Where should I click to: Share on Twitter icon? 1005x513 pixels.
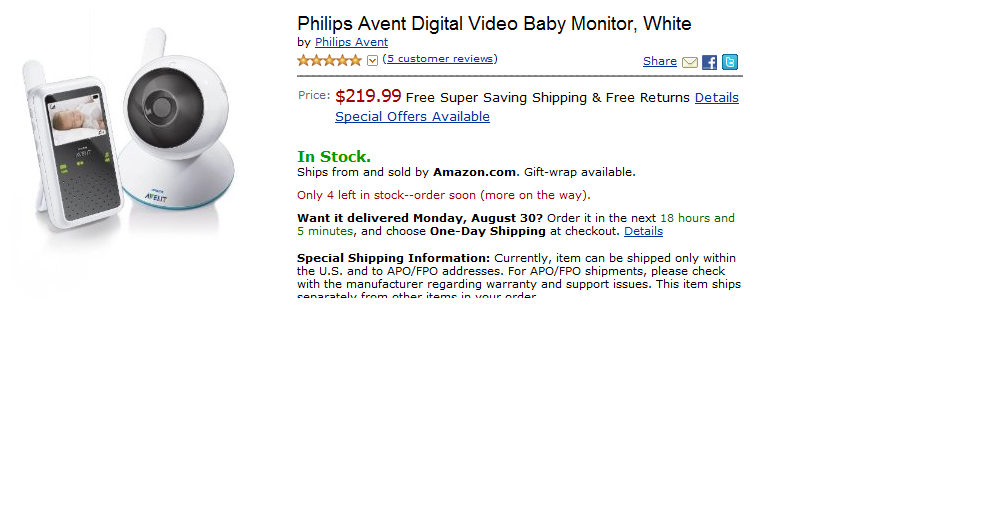pyautogui.click(x=730, y=62)
